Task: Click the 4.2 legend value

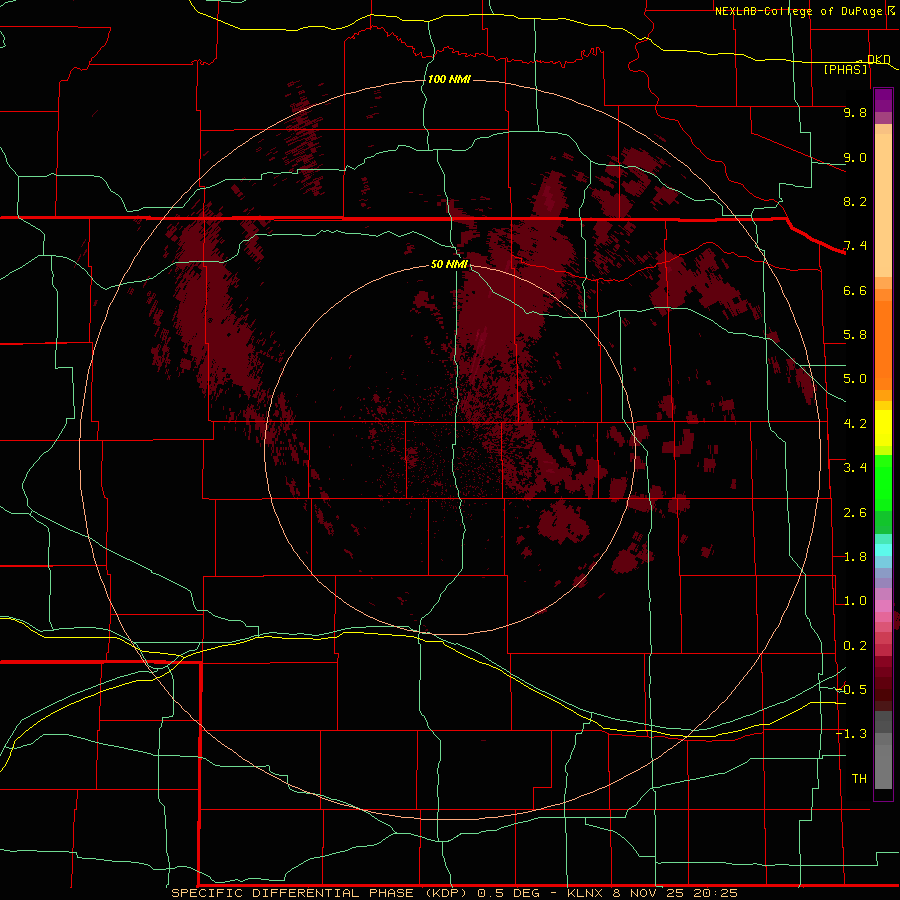Action: (855, 424)
